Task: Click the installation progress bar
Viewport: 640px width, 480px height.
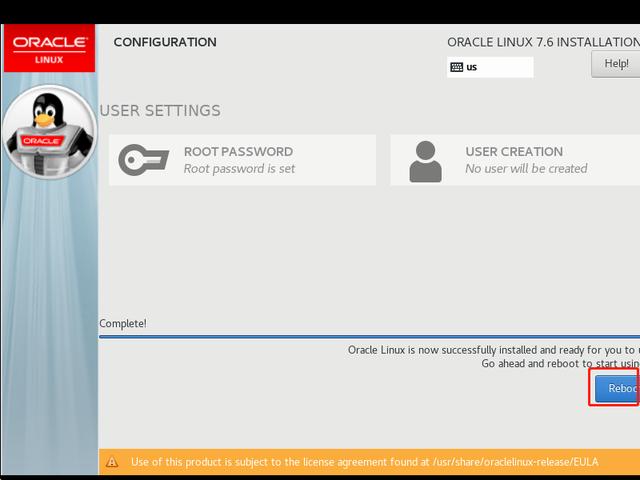Action: click(369, 337)
